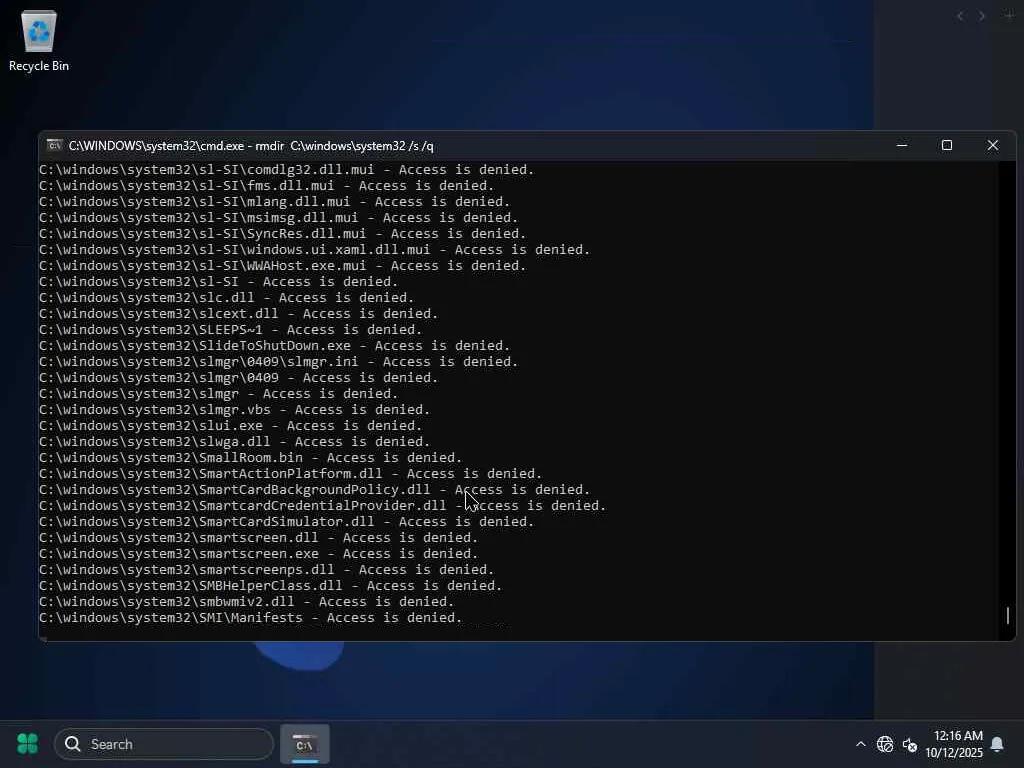Click the smbwmiv2.dll output line

(246, 601)
